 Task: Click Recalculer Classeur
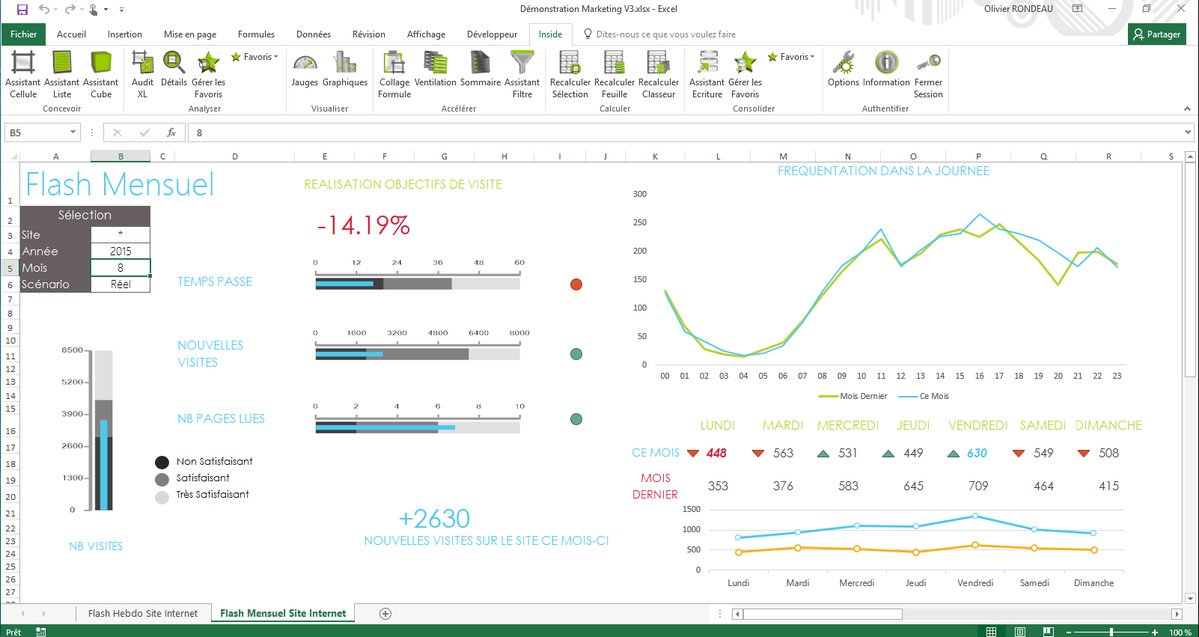pos(658,74)
